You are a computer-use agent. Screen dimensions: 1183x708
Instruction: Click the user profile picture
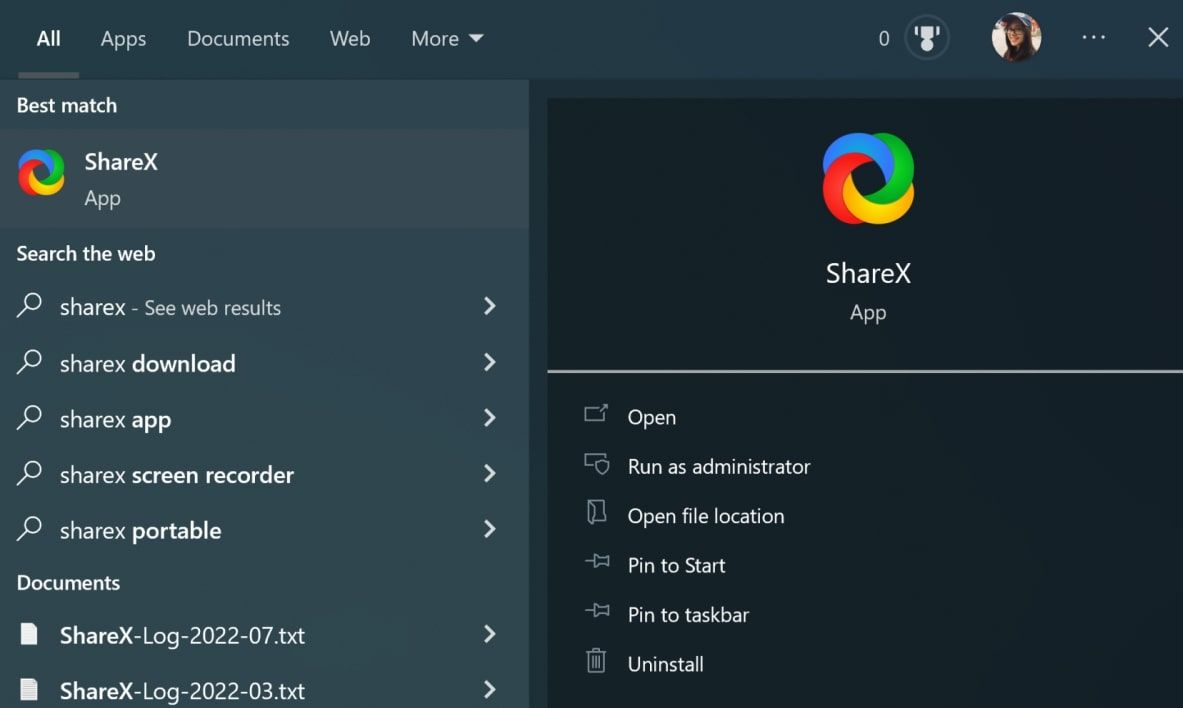tap(1016, 37)
